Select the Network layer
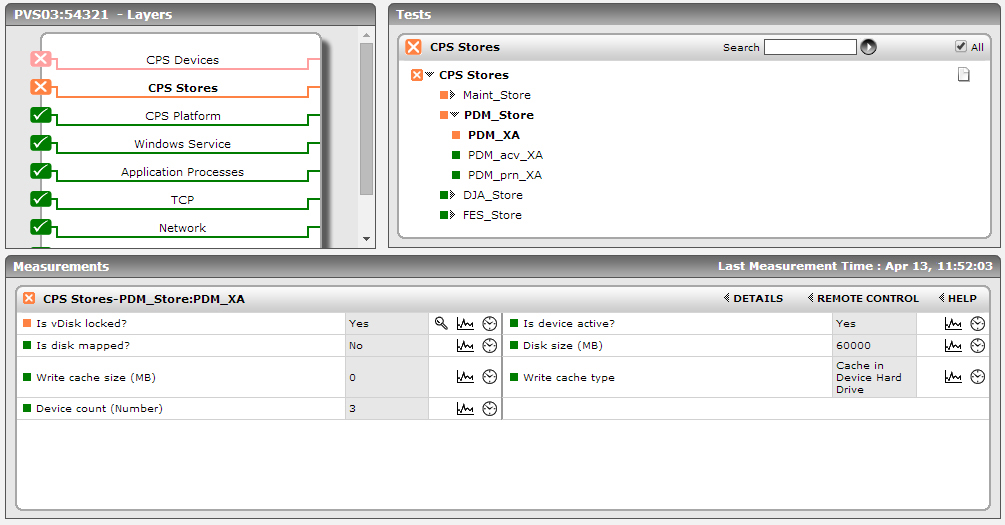The width and height of the screenshot is (1005, 525). [183, 228]
